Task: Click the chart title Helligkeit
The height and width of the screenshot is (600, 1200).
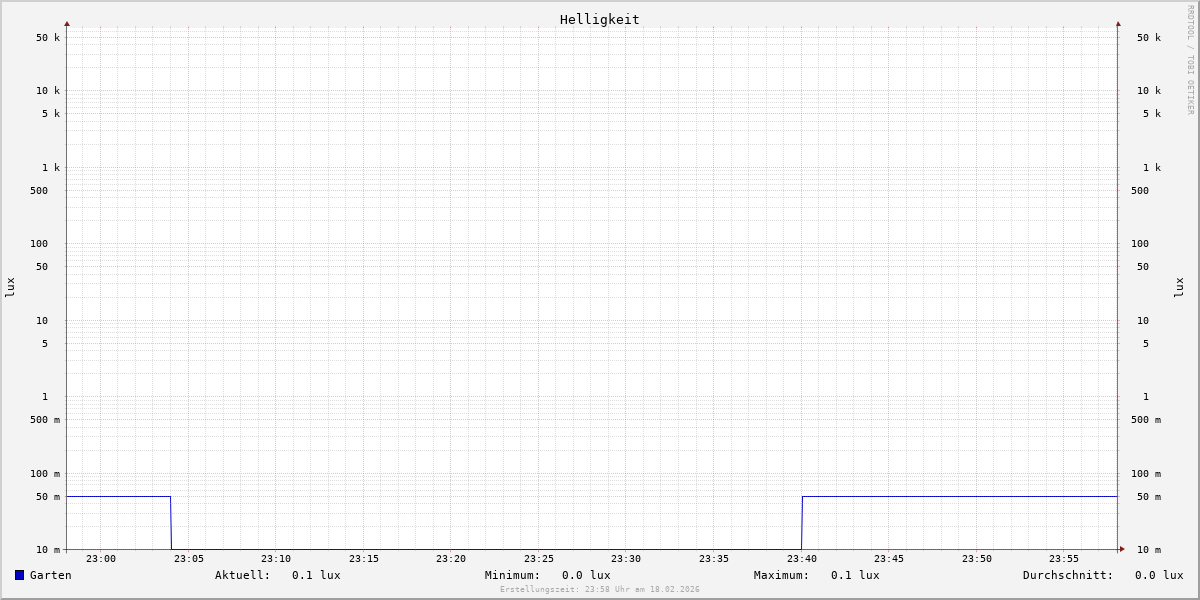Action: pyautogui.click(x=600, y=20)
